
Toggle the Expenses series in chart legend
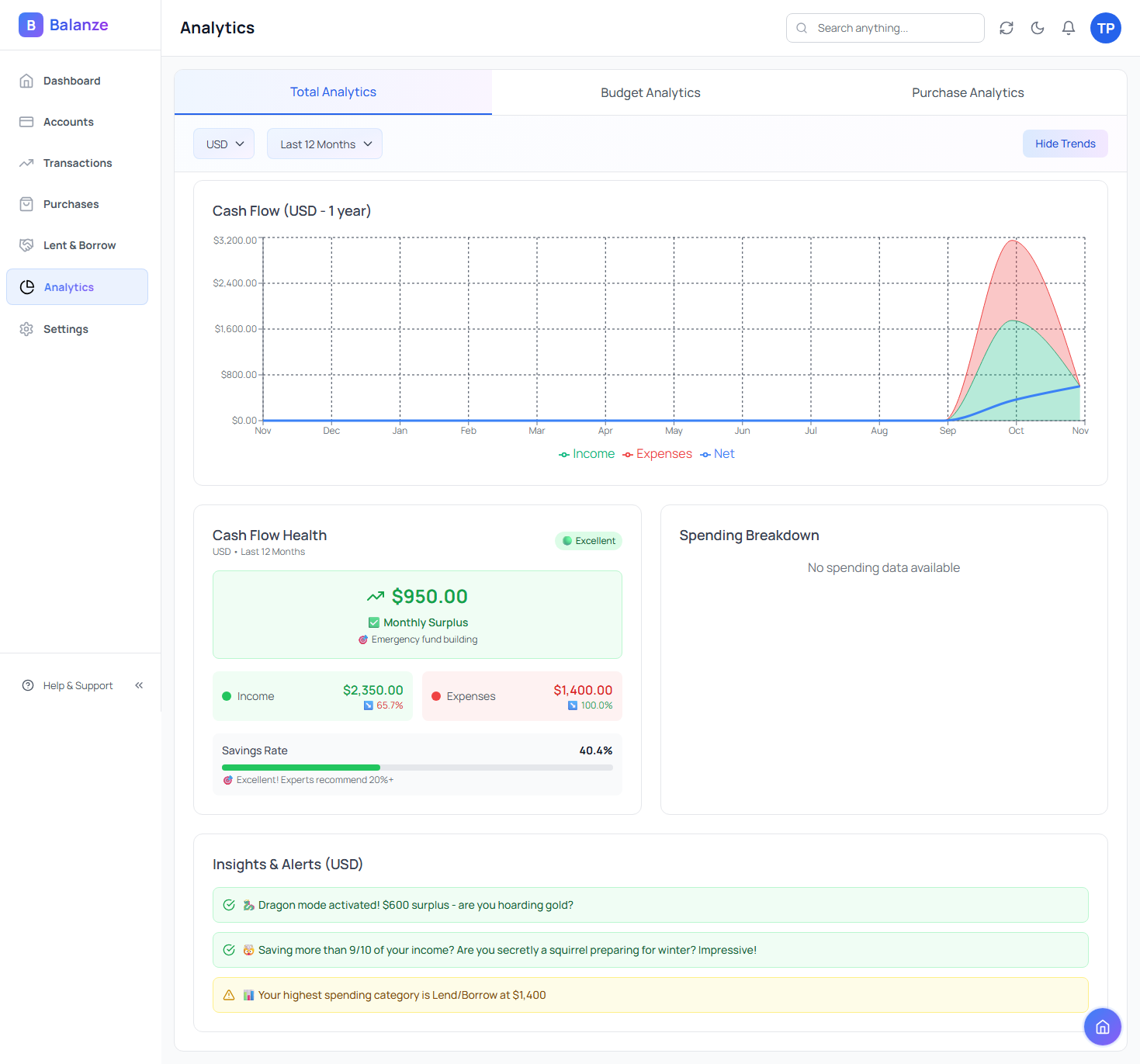[x=657, y=454]
